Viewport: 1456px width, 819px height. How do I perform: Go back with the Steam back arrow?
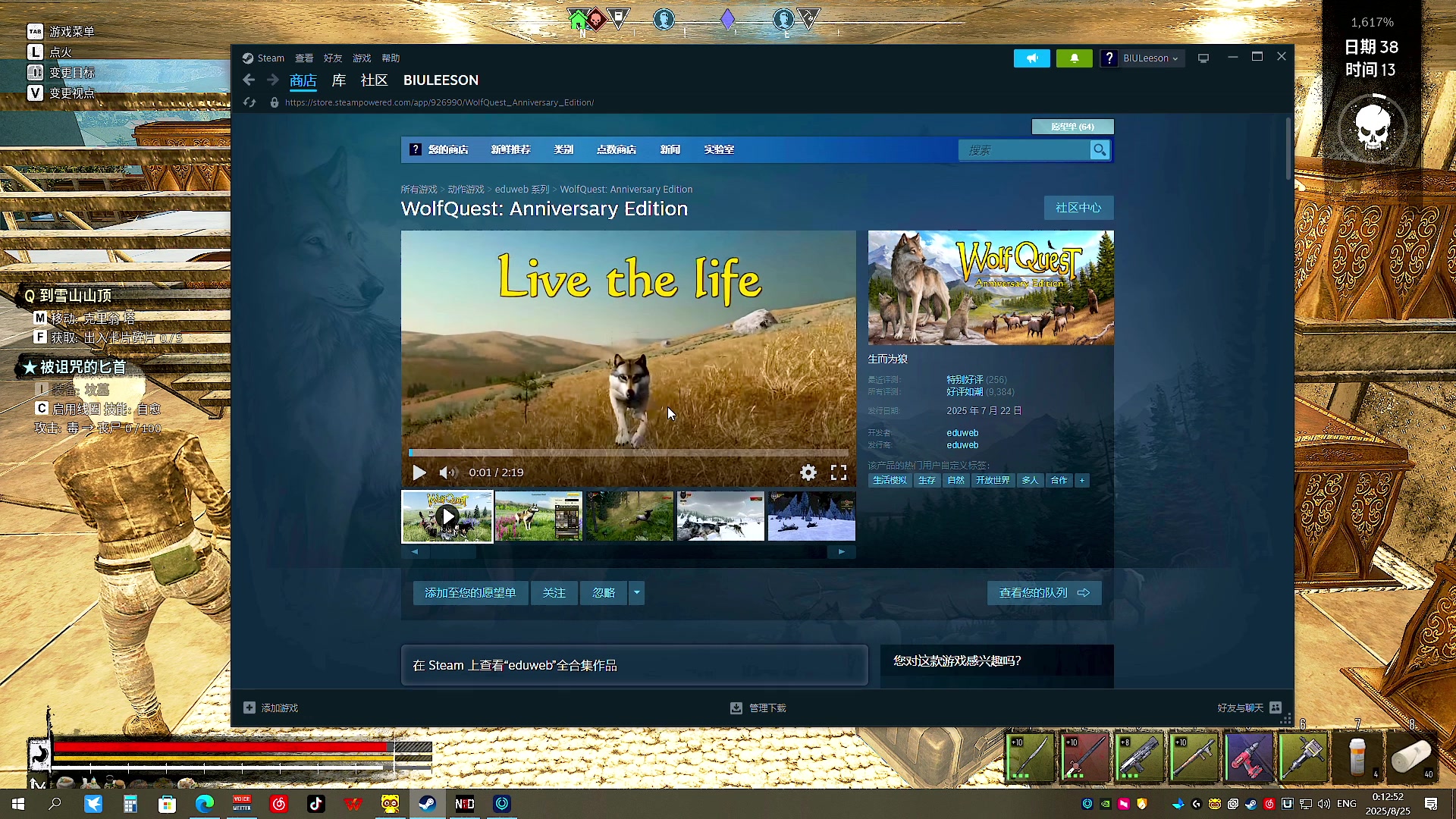[249, 80]
